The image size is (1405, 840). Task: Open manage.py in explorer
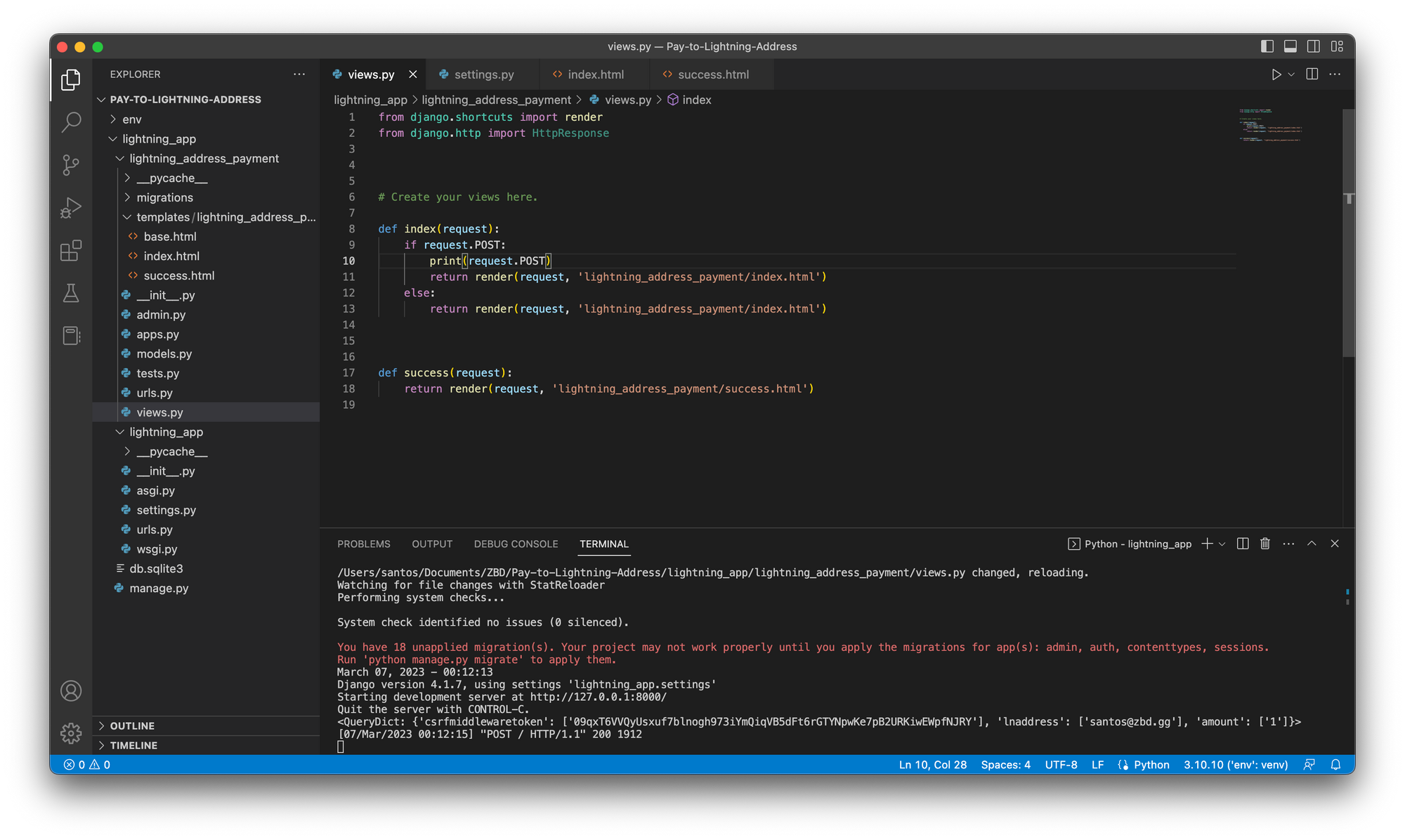pos(206,589)
